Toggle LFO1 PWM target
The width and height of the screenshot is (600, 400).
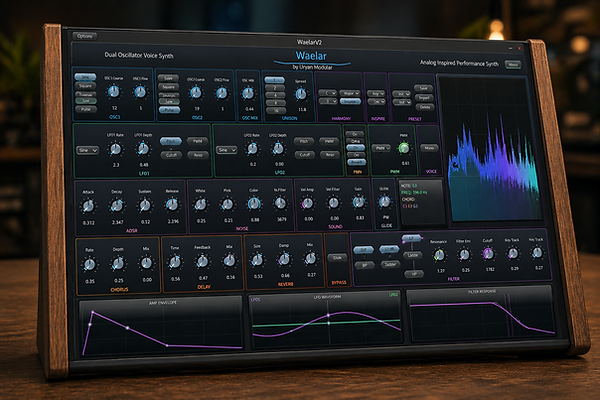click(198, 141)
